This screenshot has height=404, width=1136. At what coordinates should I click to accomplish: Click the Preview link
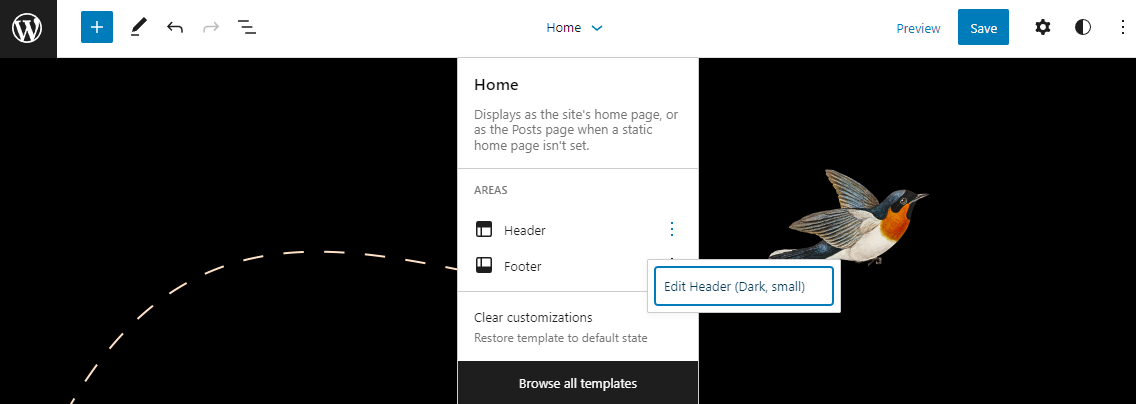[x=918, y=28]
